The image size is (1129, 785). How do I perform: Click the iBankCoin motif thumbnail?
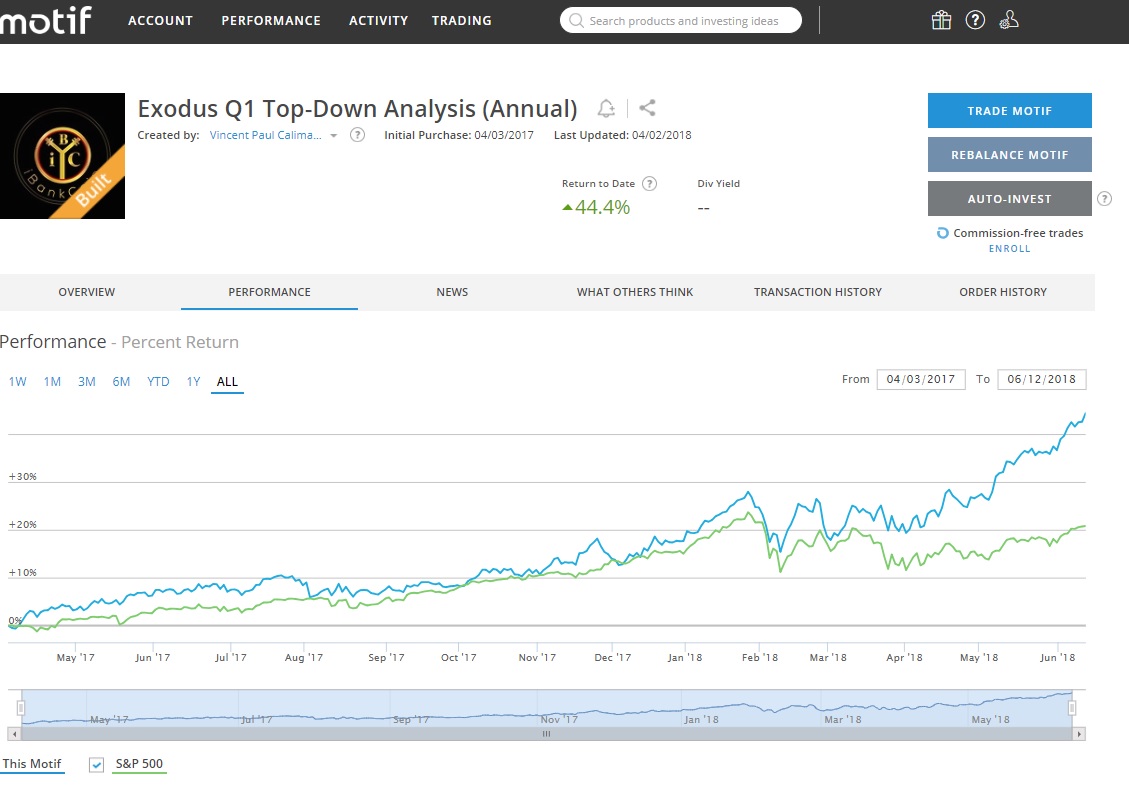[63, 156]
